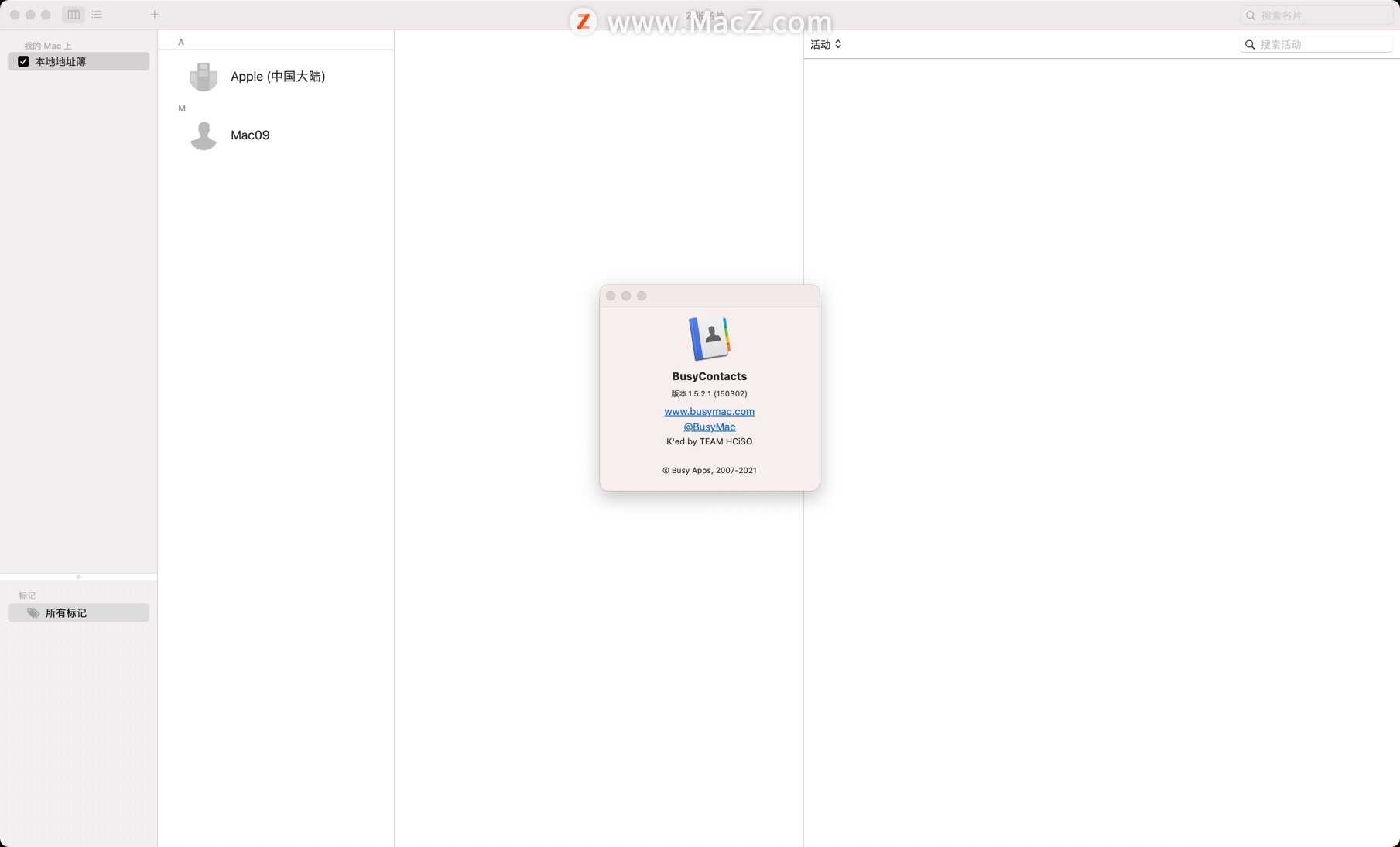Click the 我的 Mac 上 section label
Viewport: 1400px width, 847px height.
47,46
